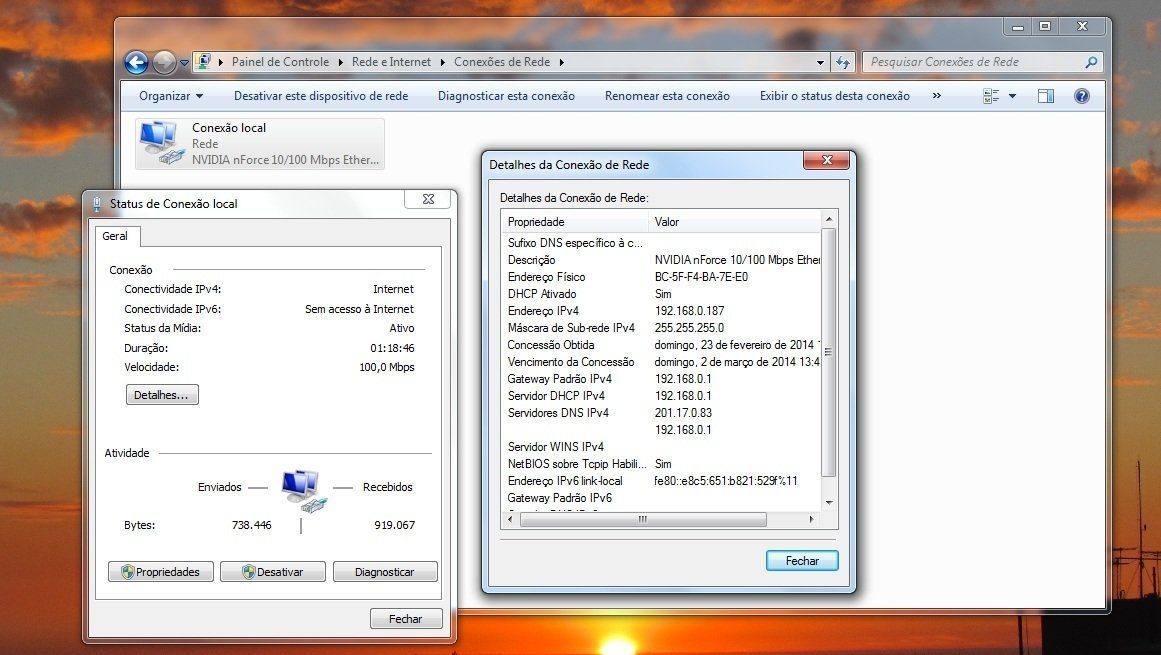Select the Concessão Obtida row
This screenshot has height=655, width=1161.
[660, 345]
